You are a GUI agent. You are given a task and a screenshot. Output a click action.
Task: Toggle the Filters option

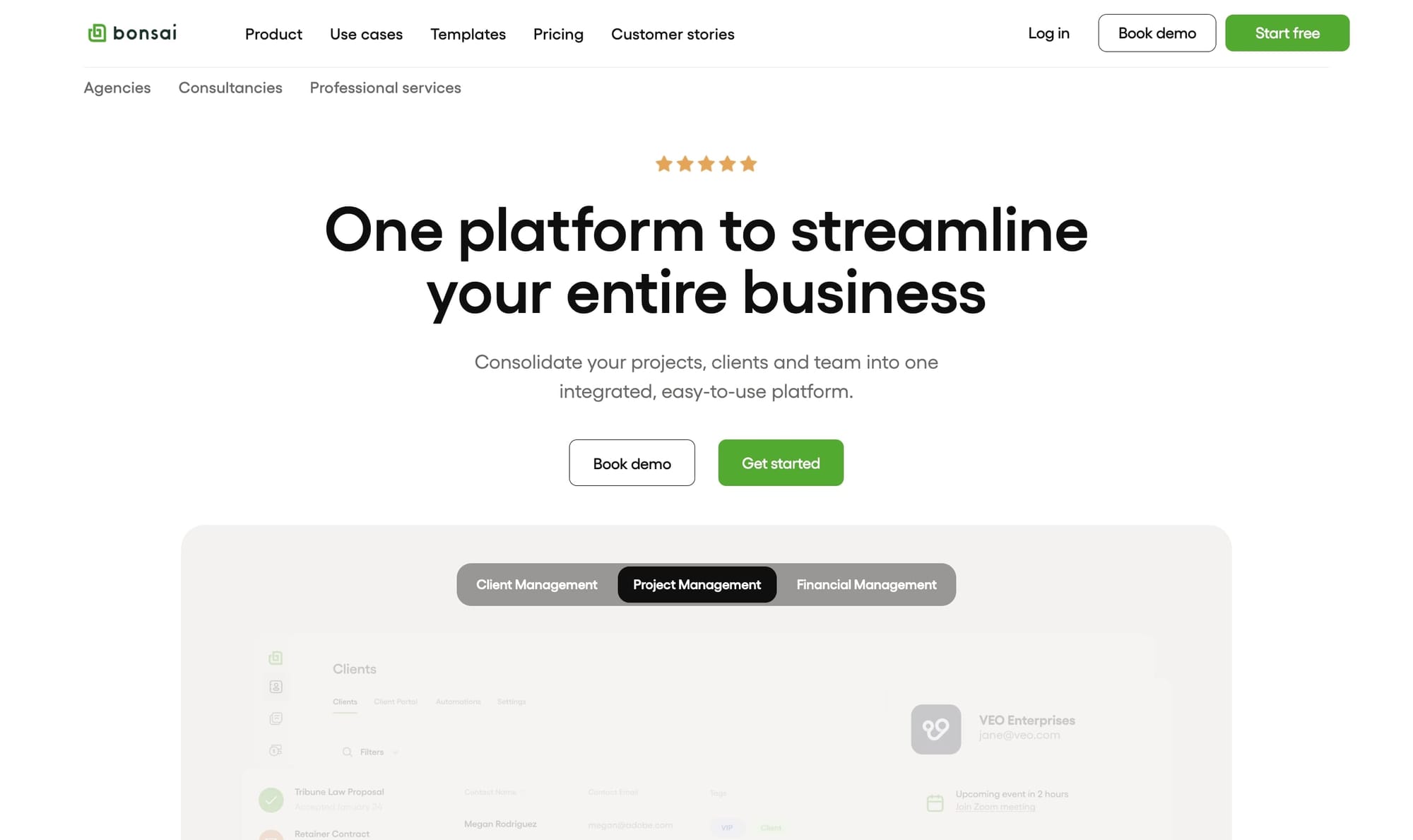370,751
